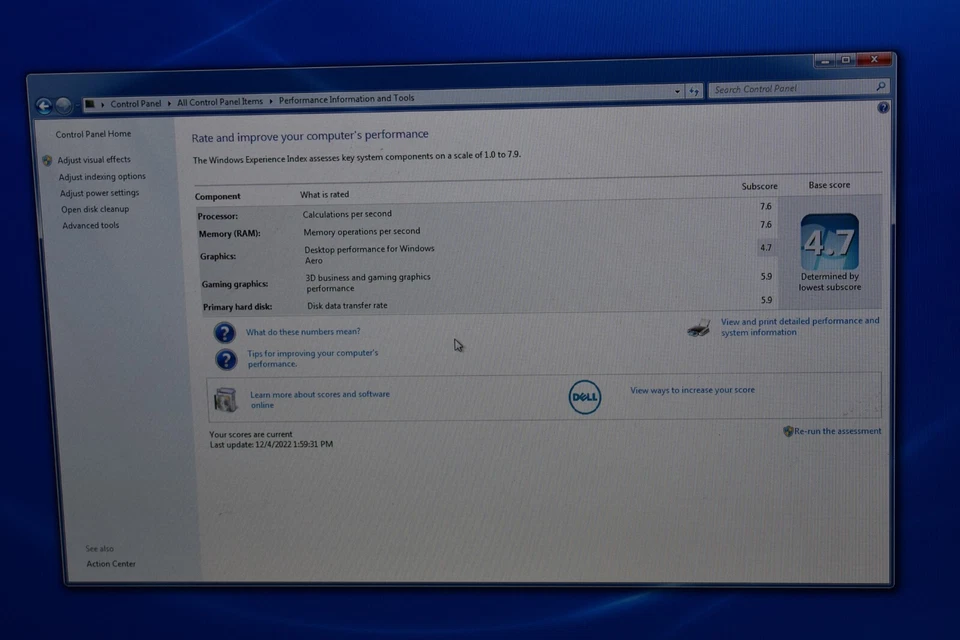This screenshot has width=960, height=640.
Task: Click the shield icon beside "Re-run the assessment"
Action: point(787,430)
